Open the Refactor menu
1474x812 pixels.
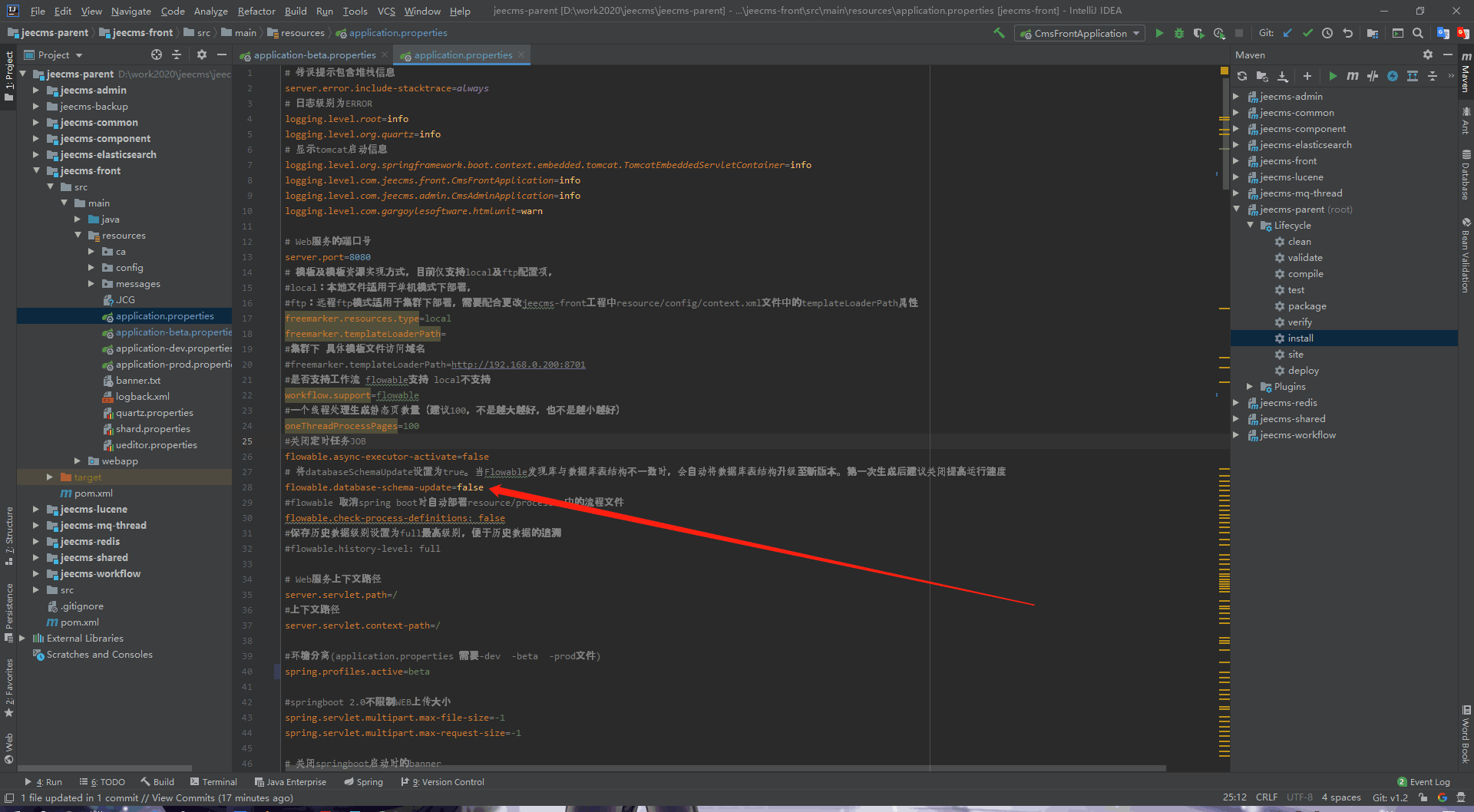(x=256, y=11)
